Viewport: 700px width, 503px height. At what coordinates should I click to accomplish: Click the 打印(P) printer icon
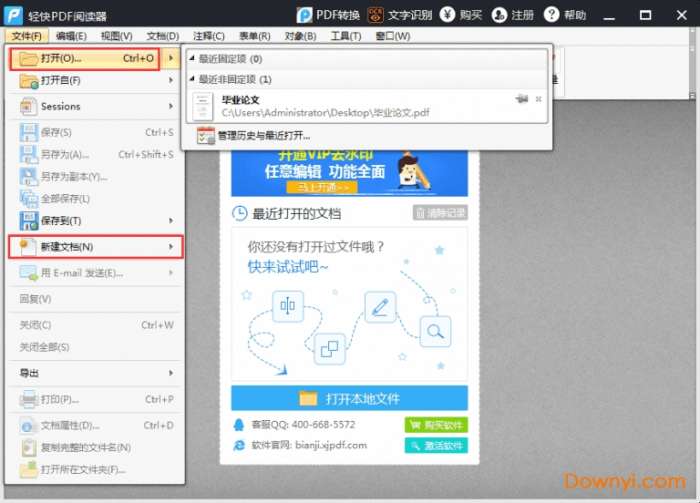(29, 399)
